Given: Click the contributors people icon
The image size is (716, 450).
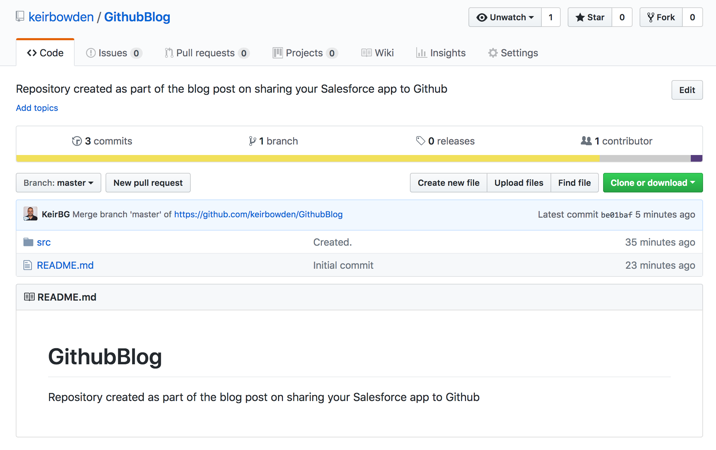Looking at the screenshot, I should click(586, 141).
